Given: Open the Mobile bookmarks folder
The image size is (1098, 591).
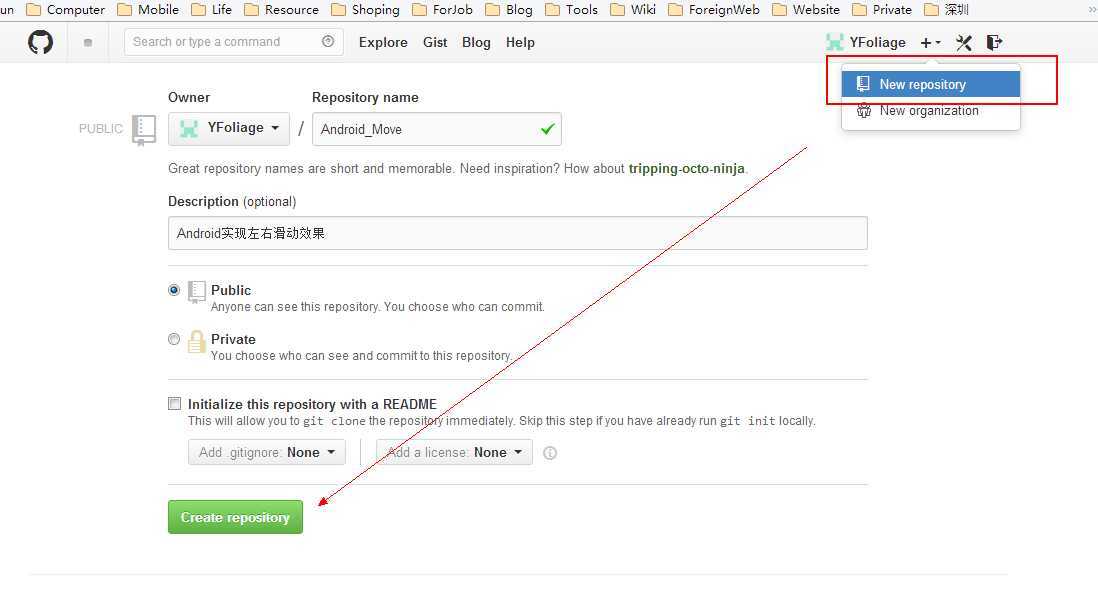Looking at the screenshot, I should point(148,10).
